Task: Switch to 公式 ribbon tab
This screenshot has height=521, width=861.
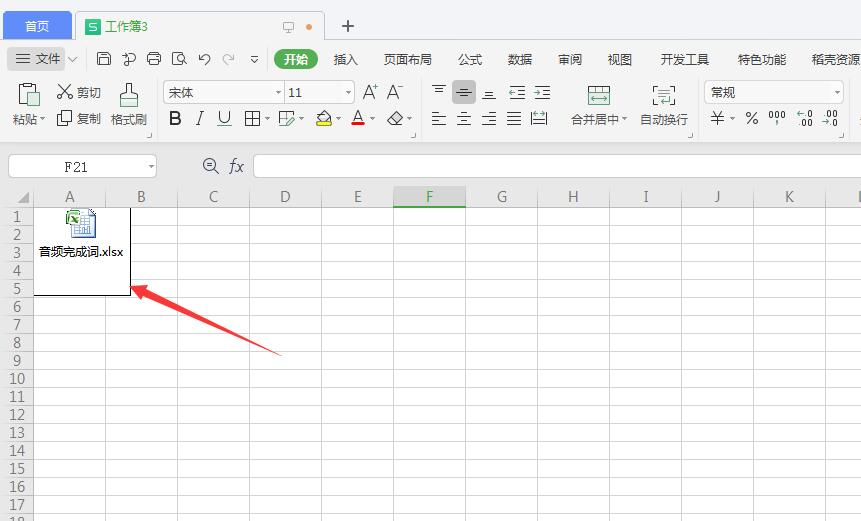Action: click(470, 59)
